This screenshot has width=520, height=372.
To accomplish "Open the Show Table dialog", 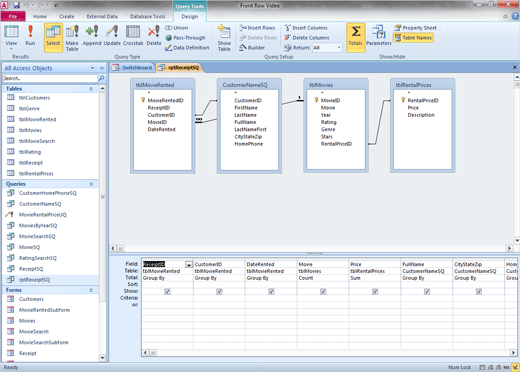I will pyautogui.click(x=224, y=37).
